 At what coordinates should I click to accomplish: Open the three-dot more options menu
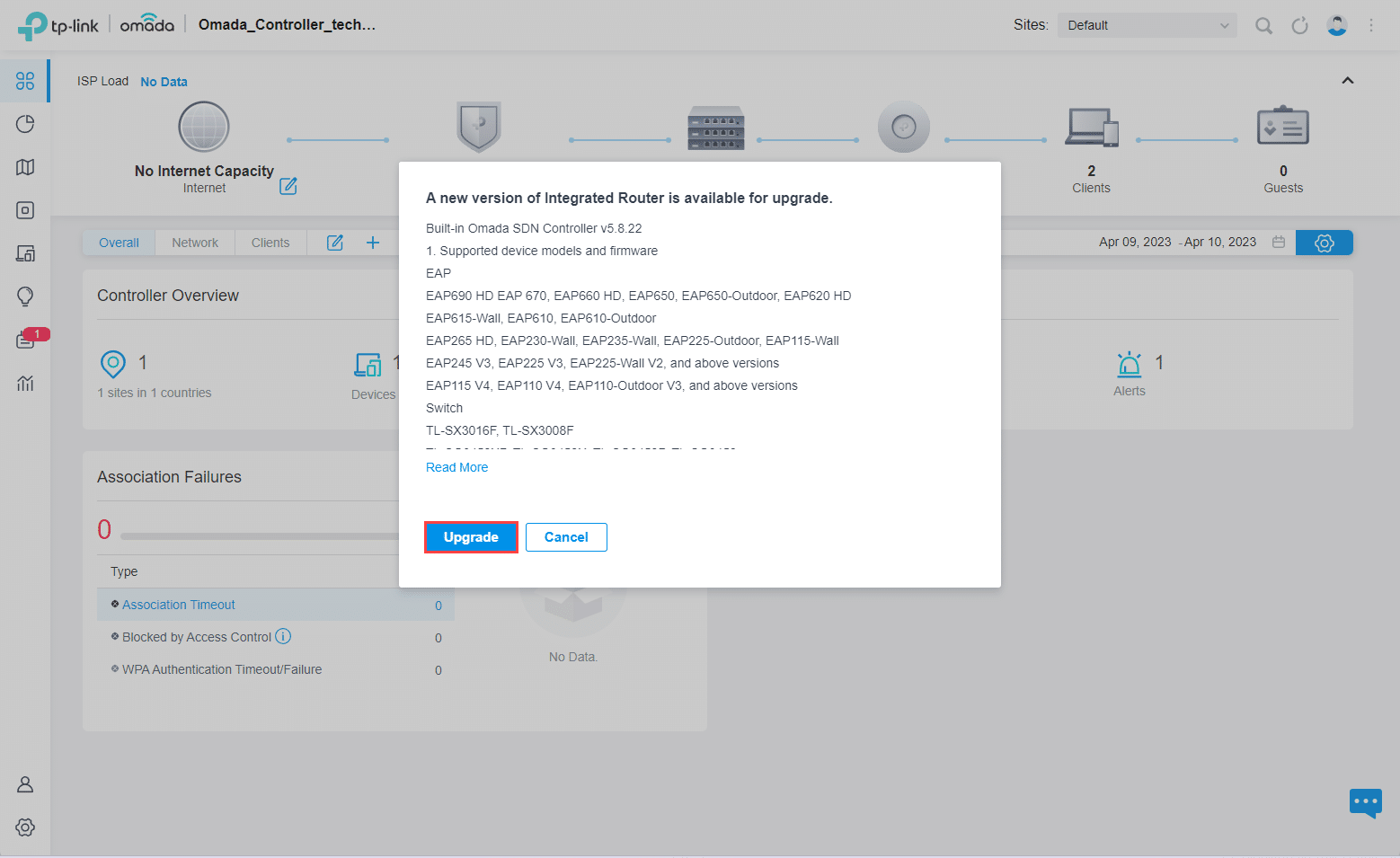click(1371, 25)
